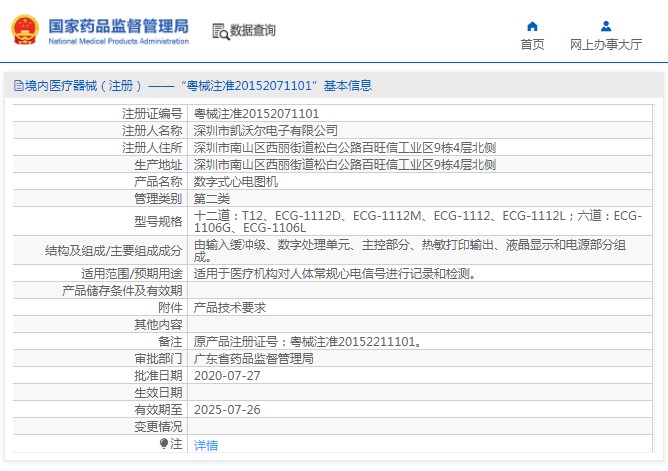668x471 pixels.
Task: Click the 注册证编号 label
Action: click(152, 114)
